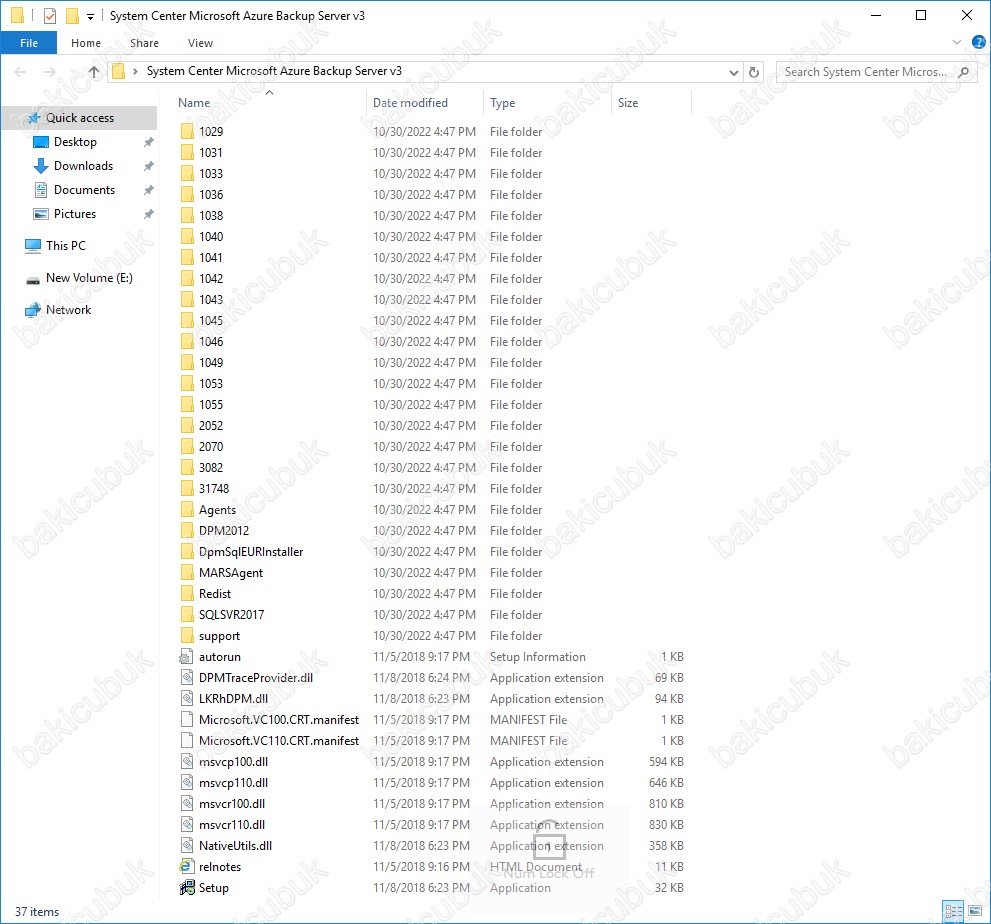The image size is (991, 924).
Task: Select the 1046 folder
Action: (210, 342)
